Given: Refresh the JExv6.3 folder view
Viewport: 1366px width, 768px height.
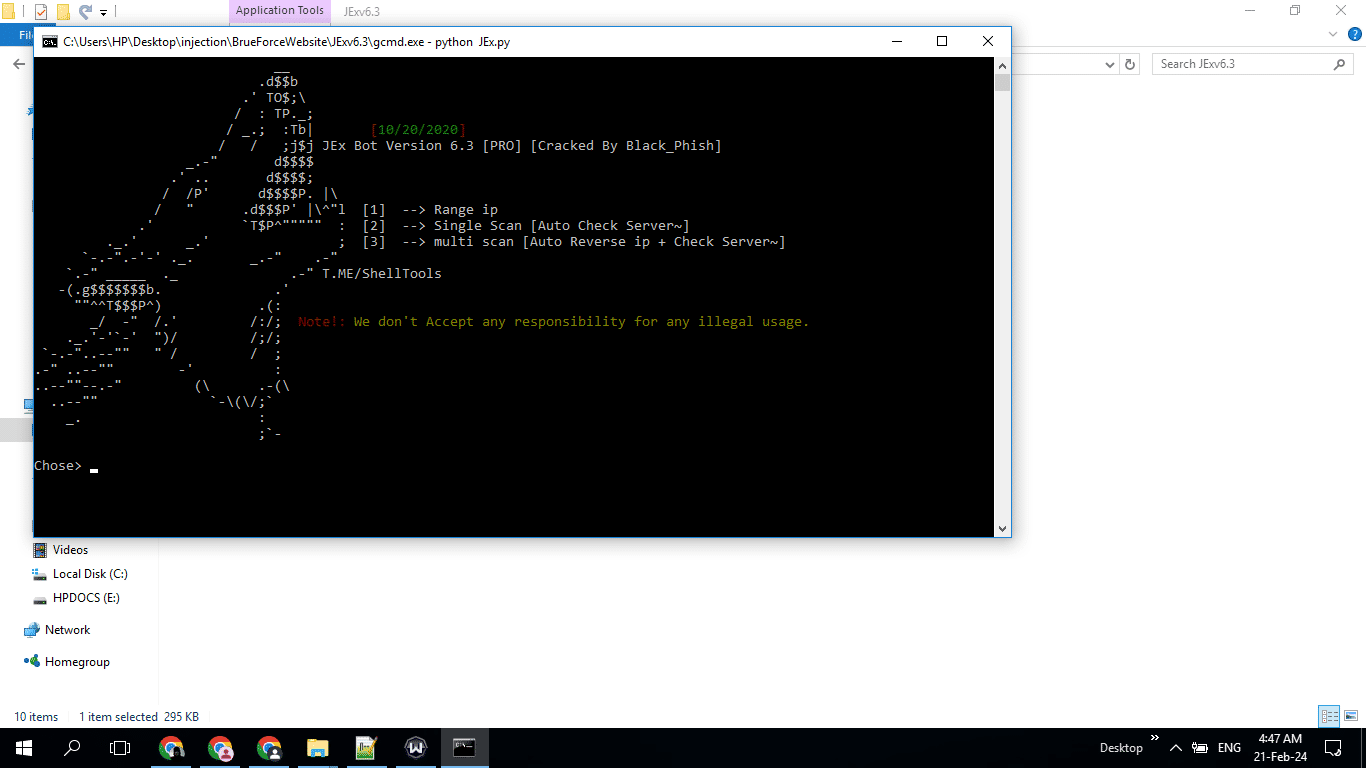Looking at the screenshot, I should 1128,63.
